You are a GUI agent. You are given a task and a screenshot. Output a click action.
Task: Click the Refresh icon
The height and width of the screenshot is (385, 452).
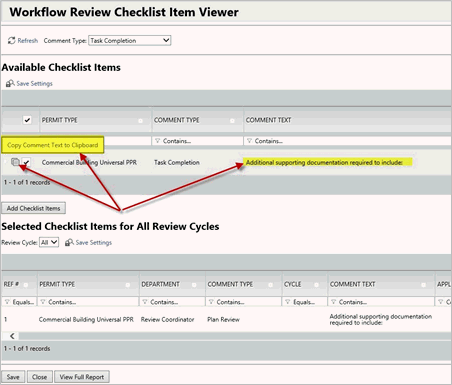pyautogui.click(x=12, y=41)
